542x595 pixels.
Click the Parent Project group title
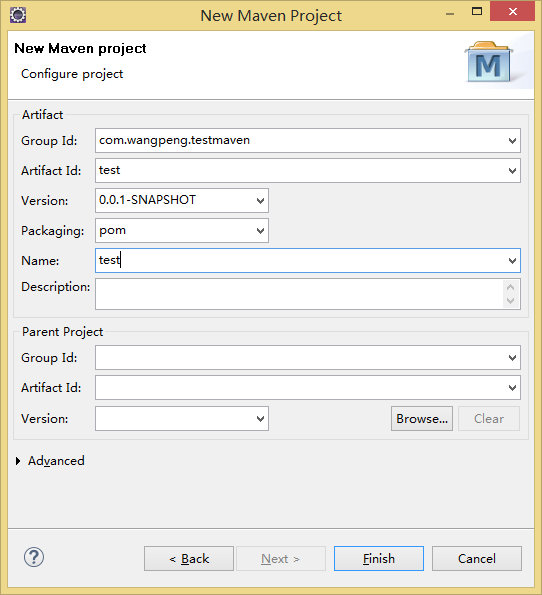pos(63,332)
